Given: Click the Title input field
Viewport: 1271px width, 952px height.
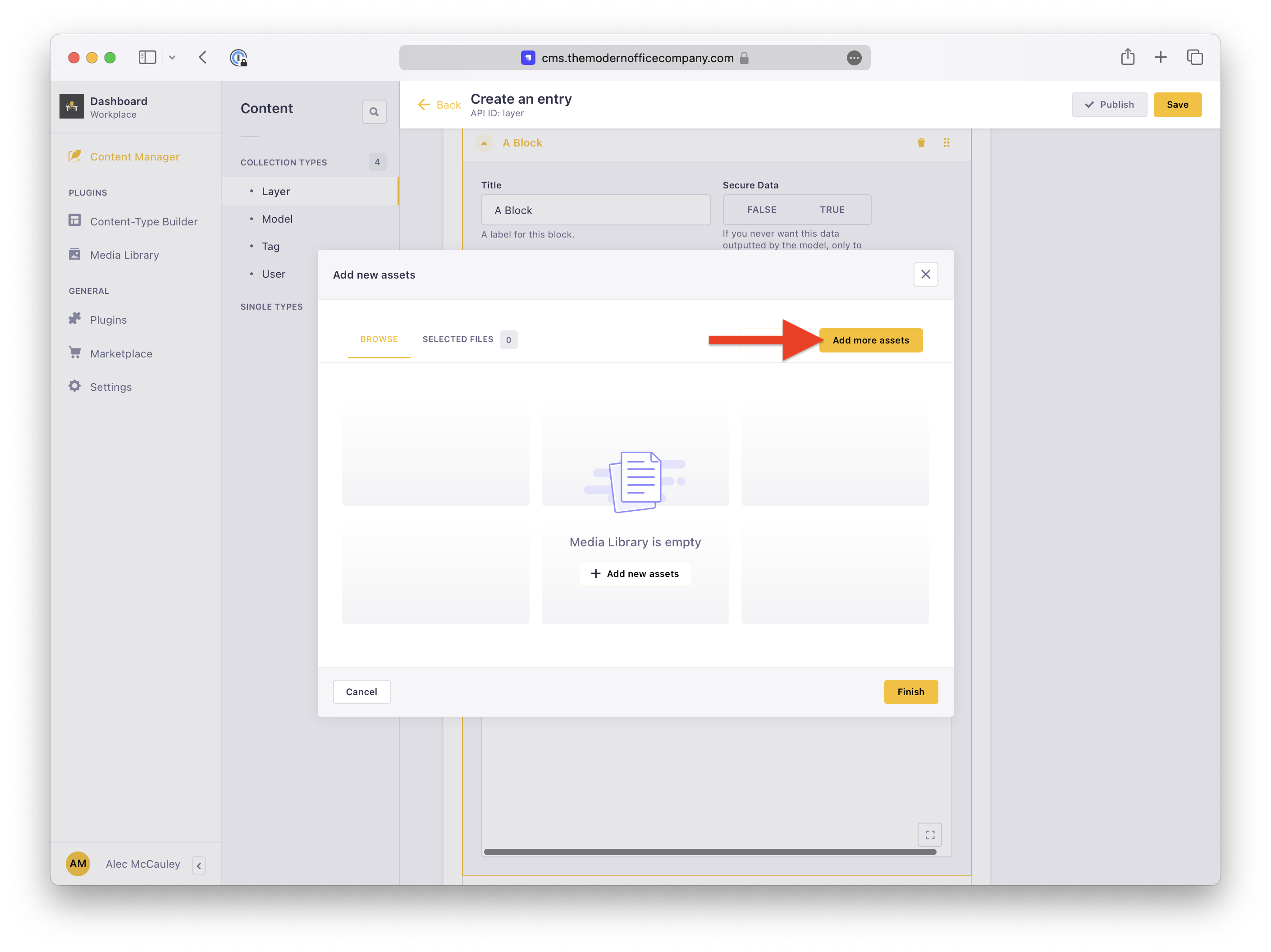Looking at the screenshot, I should (x=595, y=211).
